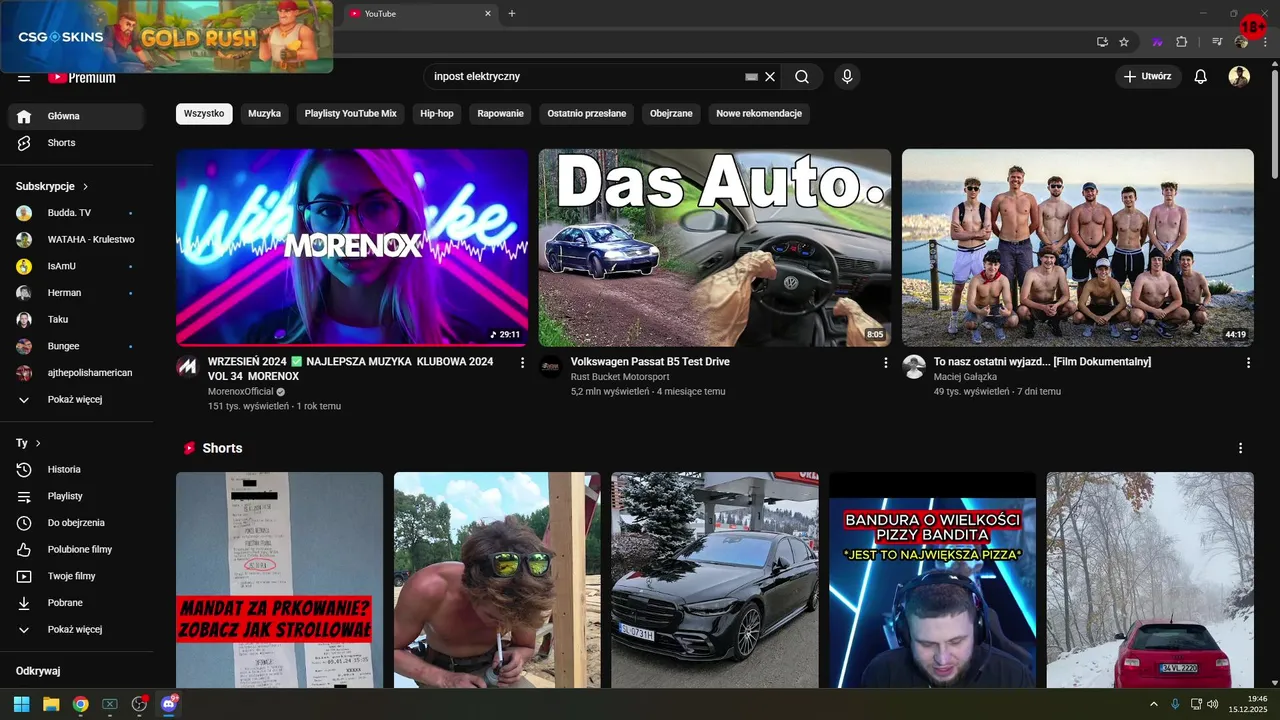Open ajthepolishamerican subscription

click(x=76, y=373)
